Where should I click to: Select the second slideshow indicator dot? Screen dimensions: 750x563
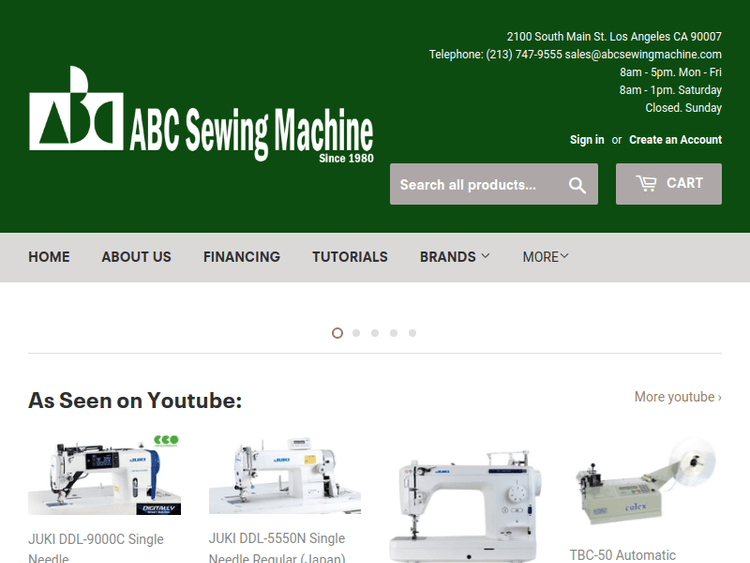click(x=356, y=333)
